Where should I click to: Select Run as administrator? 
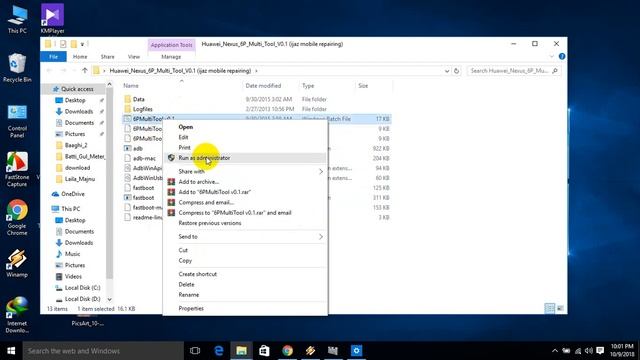point(246,158)
